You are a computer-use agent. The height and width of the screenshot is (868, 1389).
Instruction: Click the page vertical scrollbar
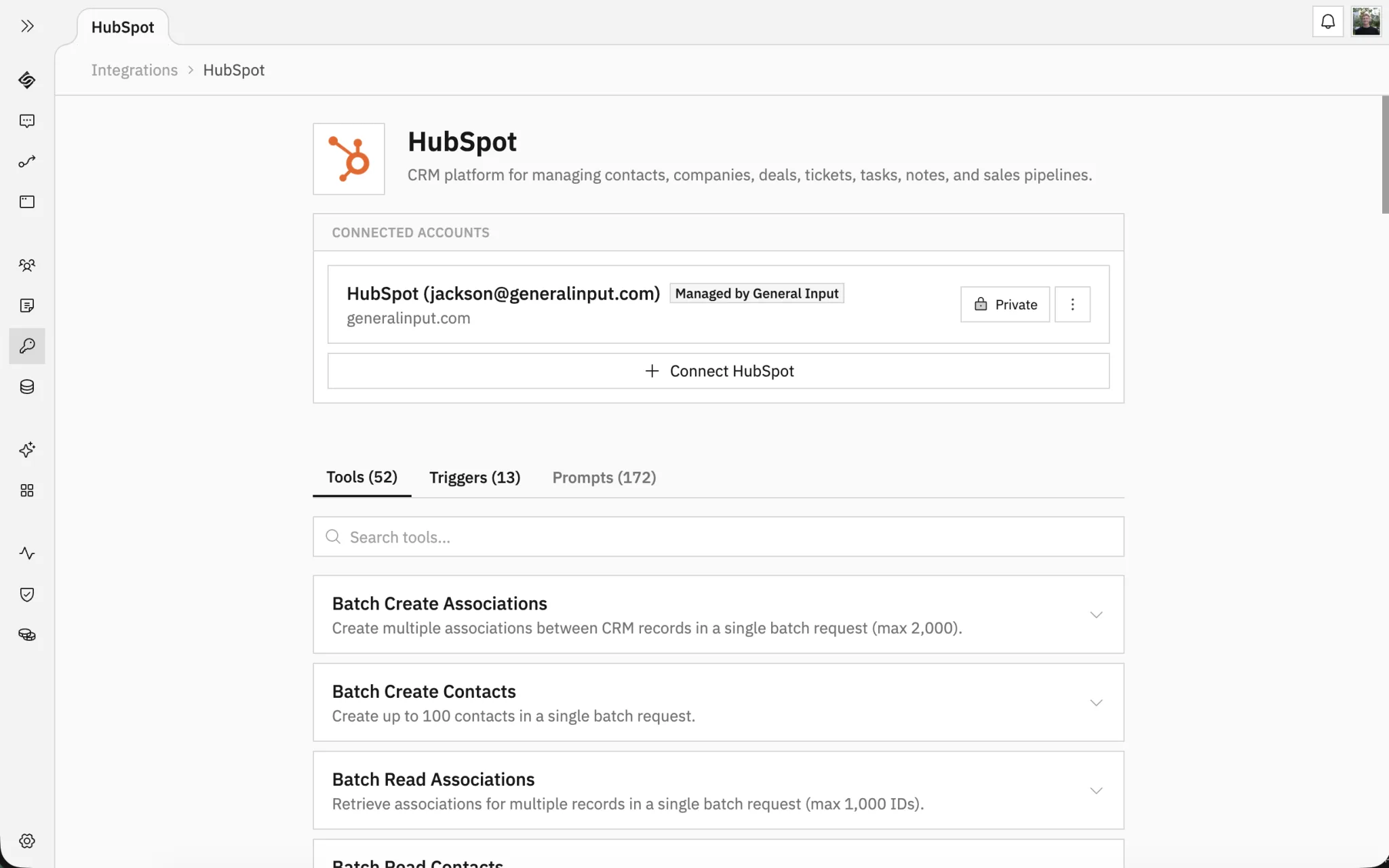1385,155
